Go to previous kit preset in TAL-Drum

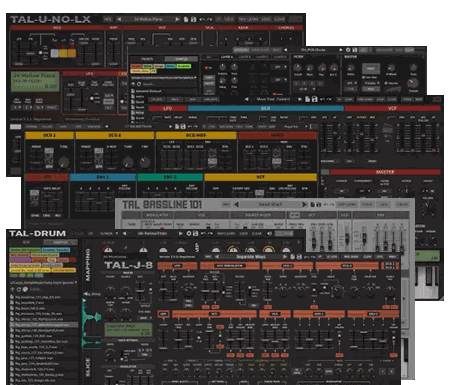pos(124,234)
